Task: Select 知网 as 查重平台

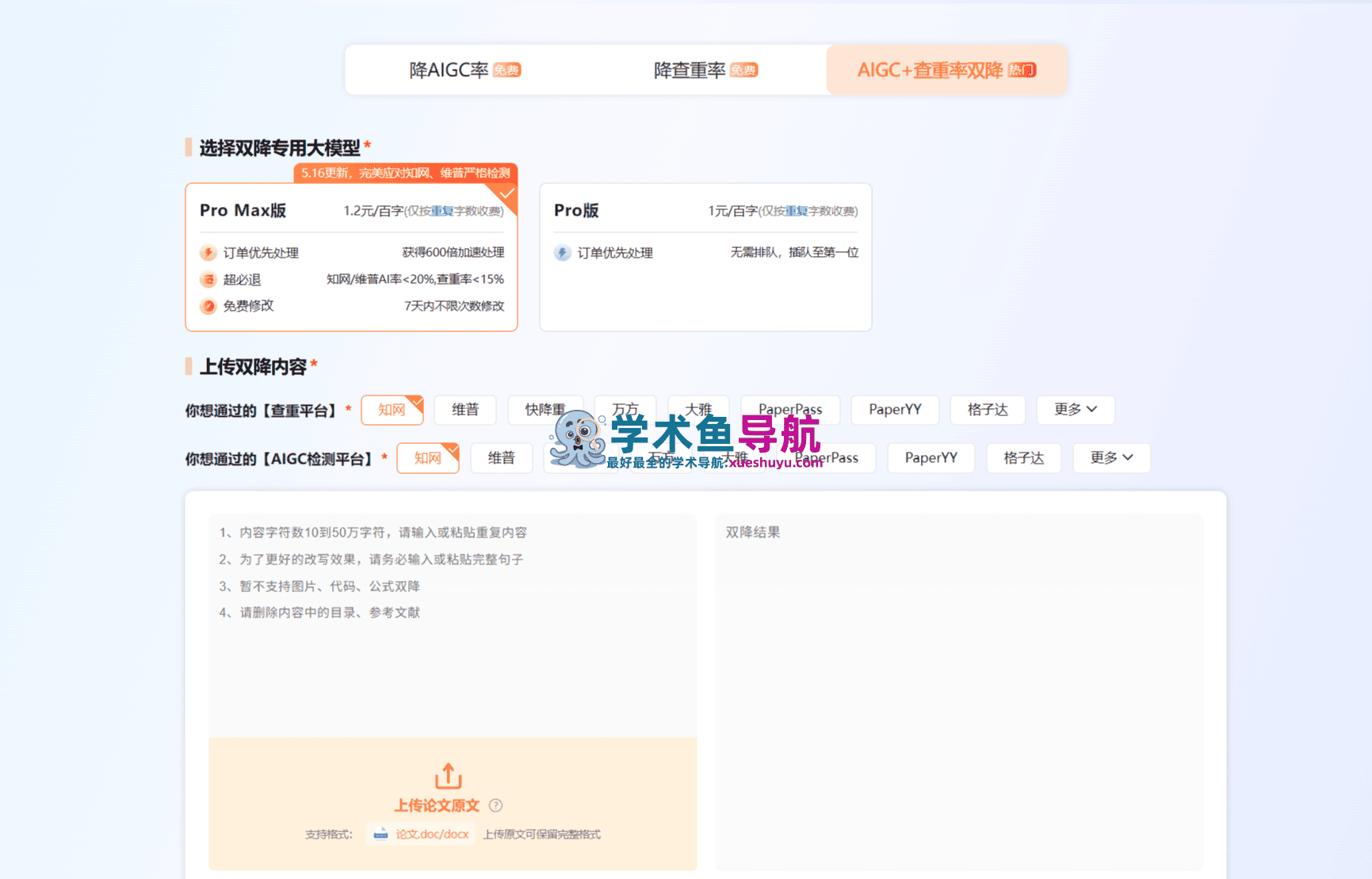Action: [392, 410]
